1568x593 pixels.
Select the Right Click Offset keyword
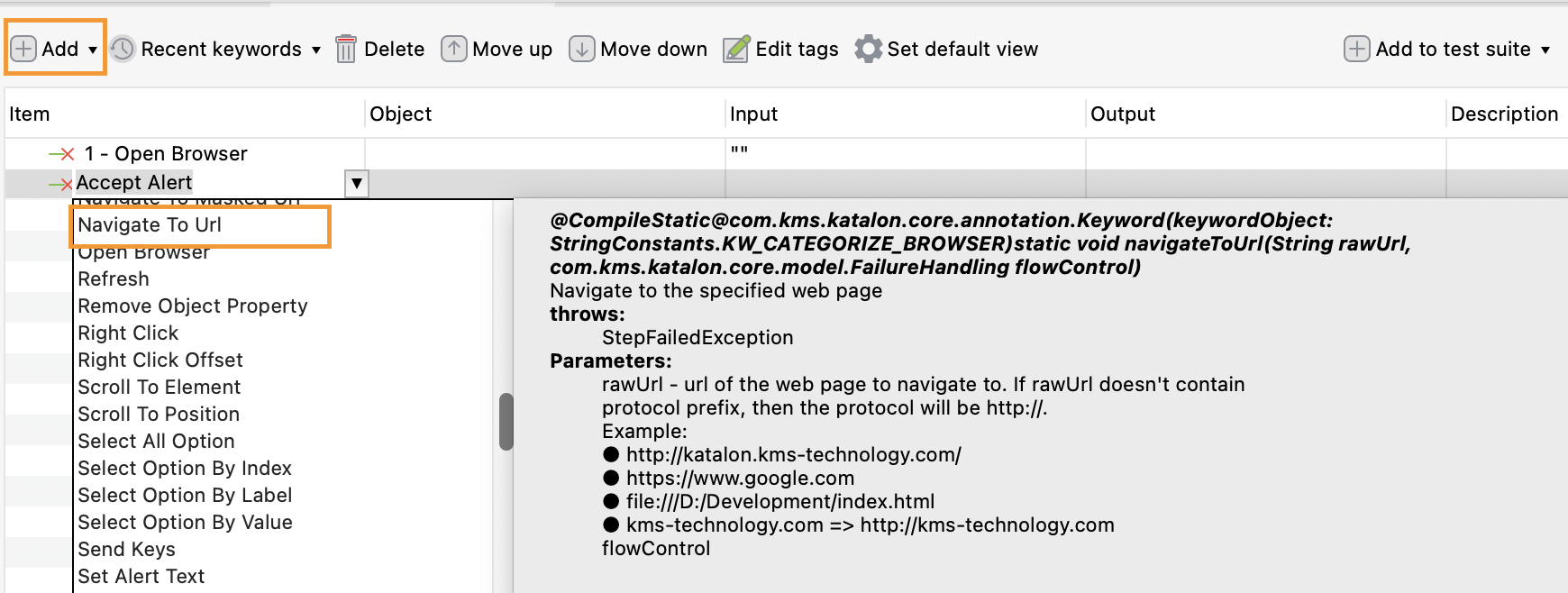pyautogui.click(x=160, y=360)
